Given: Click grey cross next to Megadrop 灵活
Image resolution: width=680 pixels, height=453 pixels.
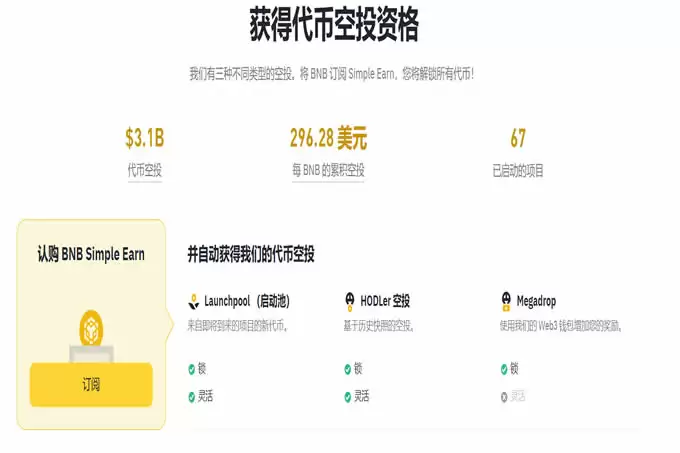Looking at the screenshot, I should point(504,397).
